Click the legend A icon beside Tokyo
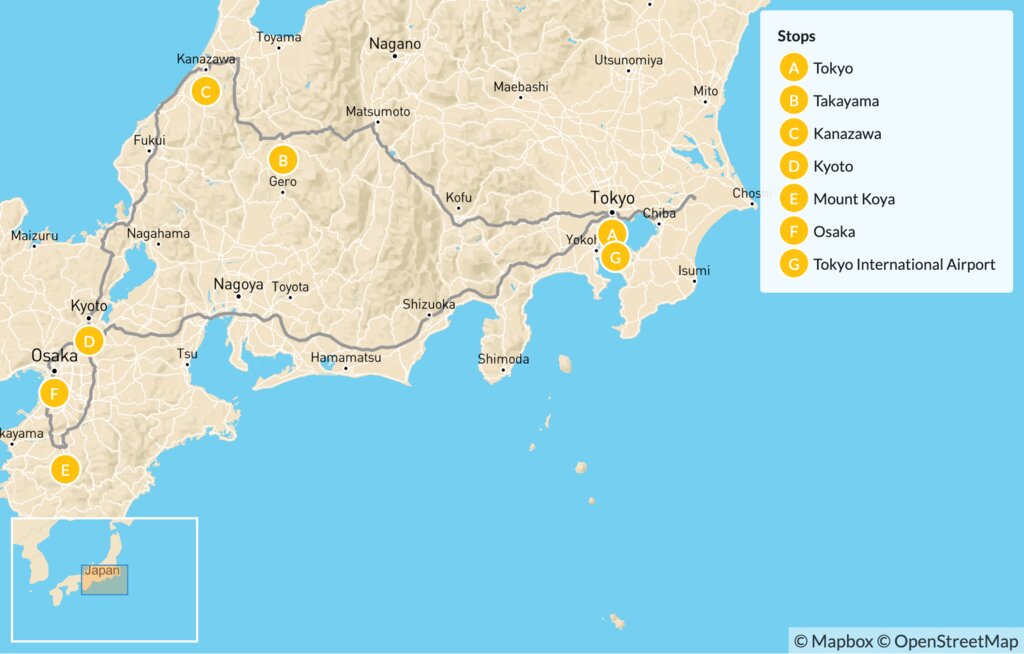Viewport: 1024px width, 654px height. [x=793, y=68]
